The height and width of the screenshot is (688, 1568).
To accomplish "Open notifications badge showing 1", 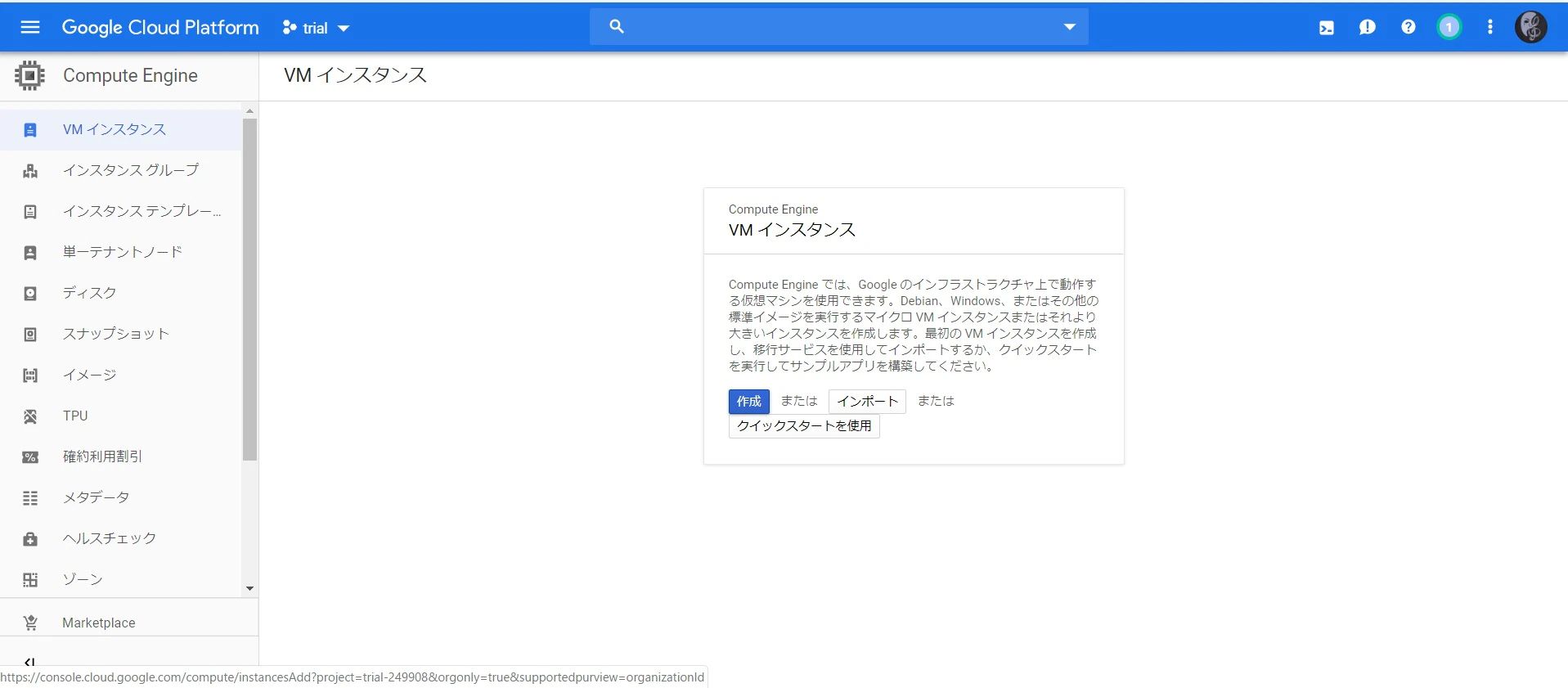I will pos(1449,27).
